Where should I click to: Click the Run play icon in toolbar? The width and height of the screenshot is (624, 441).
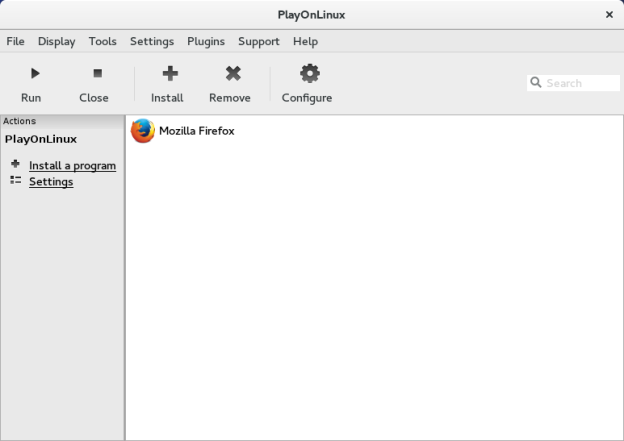point(34,73)
